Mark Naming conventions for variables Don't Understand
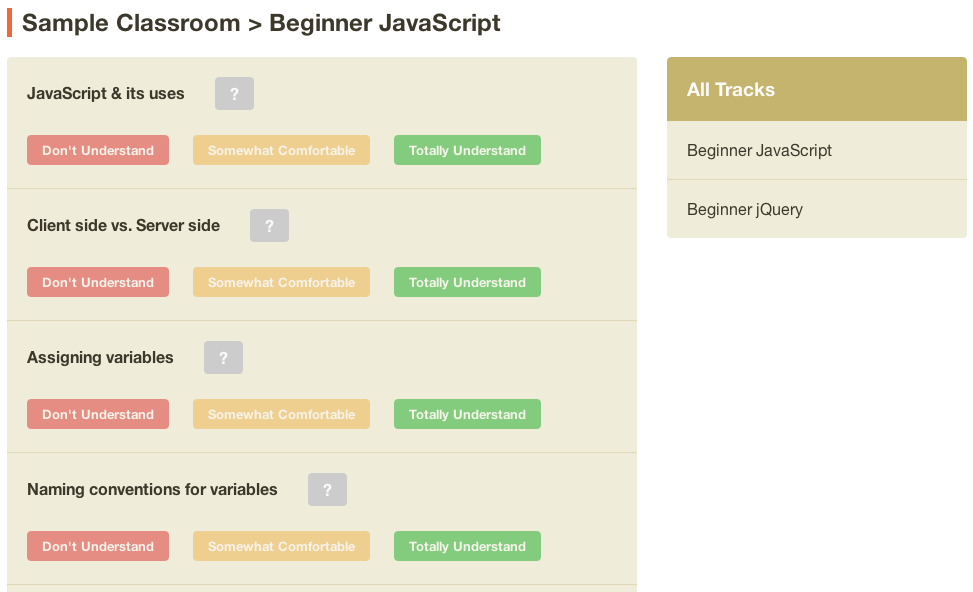This screenshot has height=592, width=973. pos(98,546)
